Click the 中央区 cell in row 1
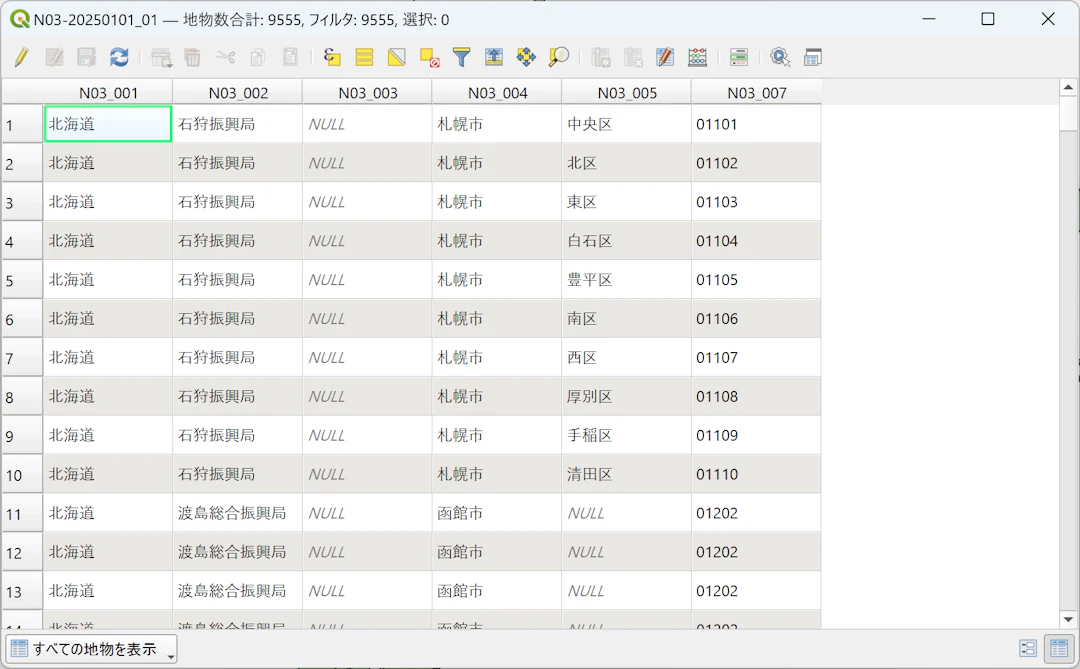The width and height of the screenshot is (1080, 669). pyautogui.click(x=625, y=125)
